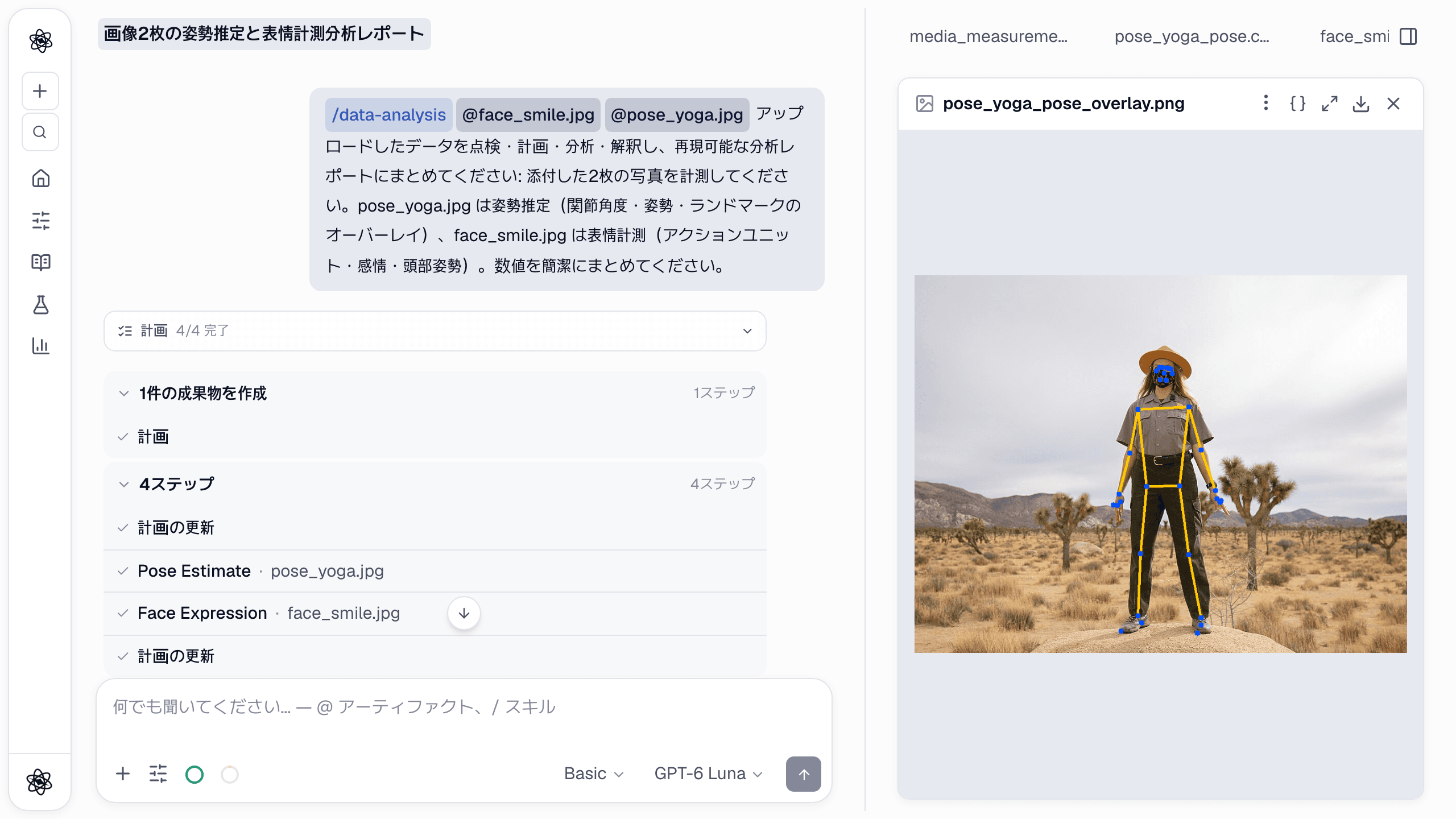
Task: Switch to the pose_yoga_pose.c... tab
Action: click(x=1192, y=36)
